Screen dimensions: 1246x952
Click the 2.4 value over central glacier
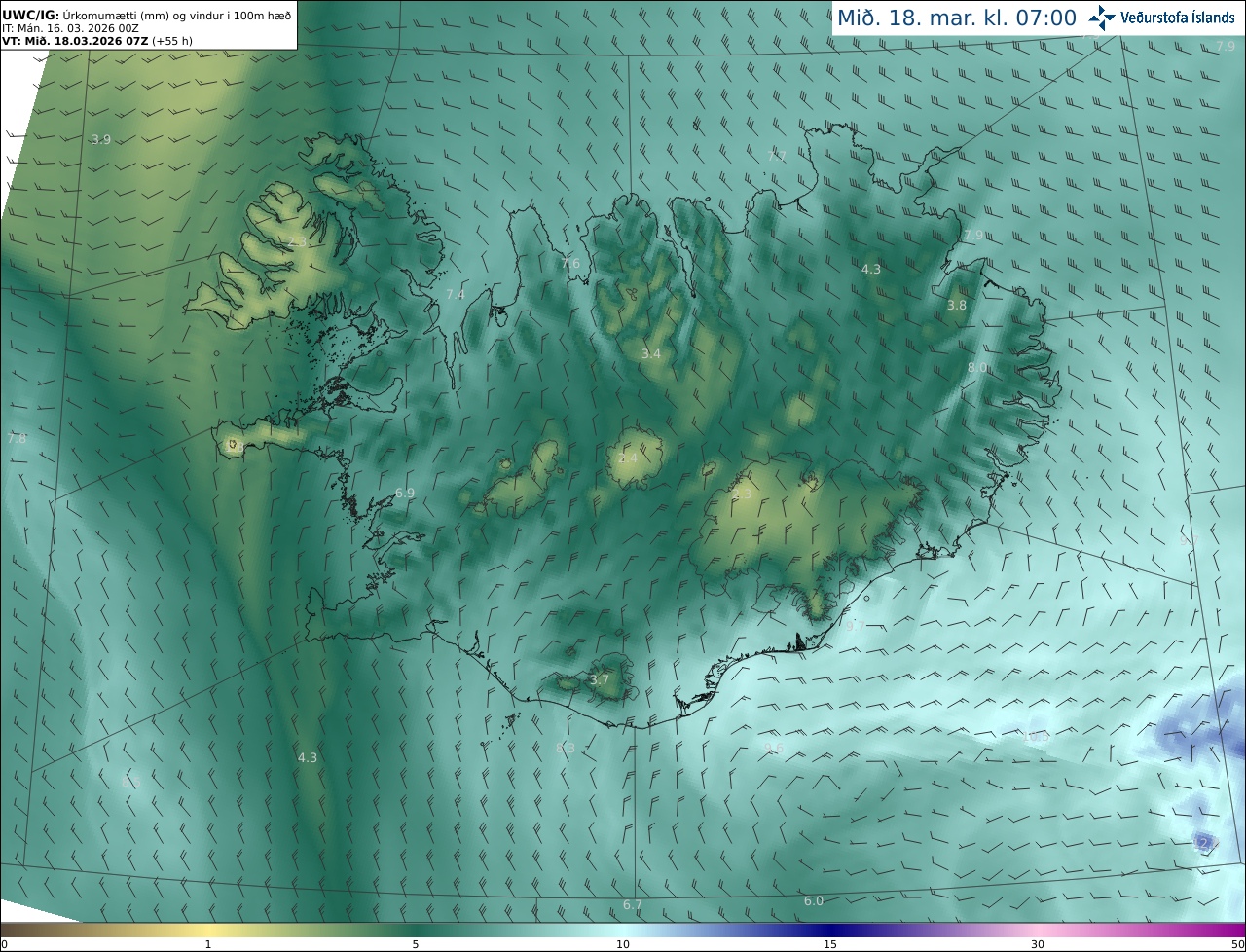coord(628,458)
